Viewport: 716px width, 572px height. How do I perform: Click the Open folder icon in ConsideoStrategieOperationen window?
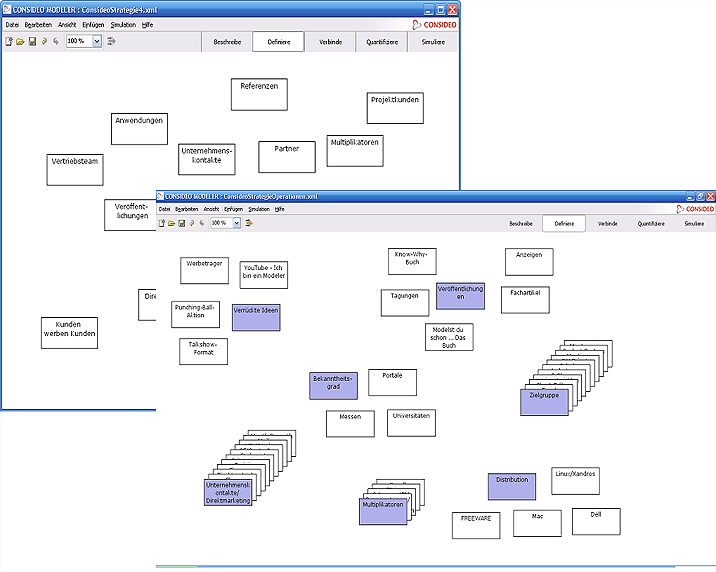171,224
